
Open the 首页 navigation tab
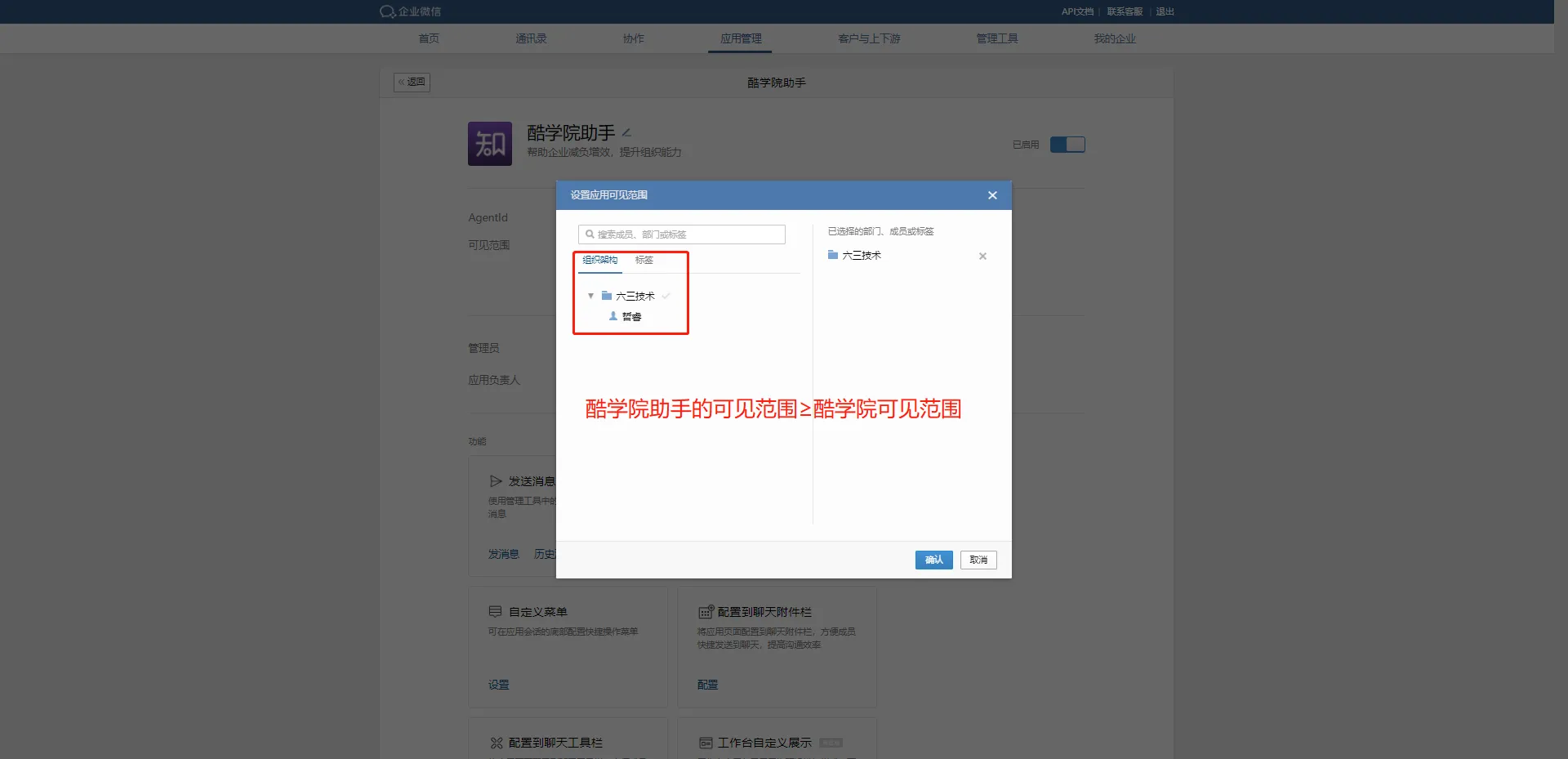[429, 38]
